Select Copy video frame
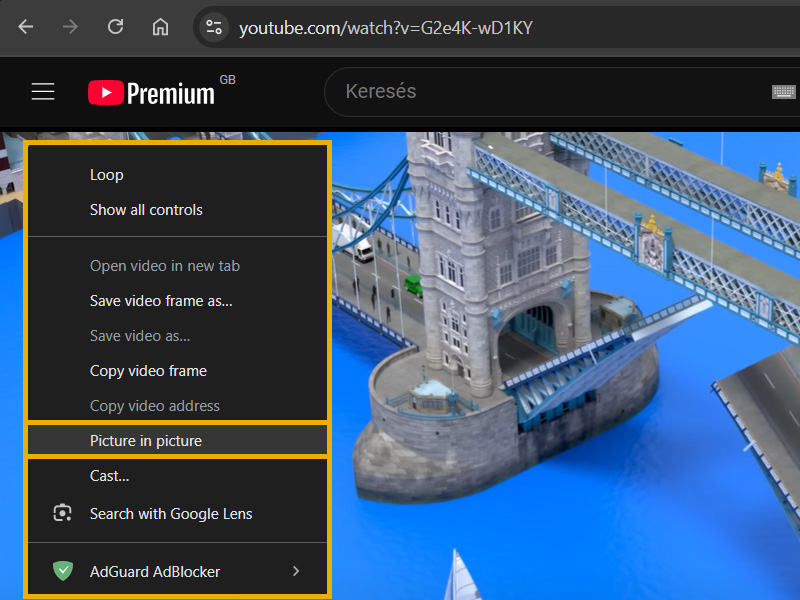800x600 pixels. pyautogui.click(x=148, y=371)
